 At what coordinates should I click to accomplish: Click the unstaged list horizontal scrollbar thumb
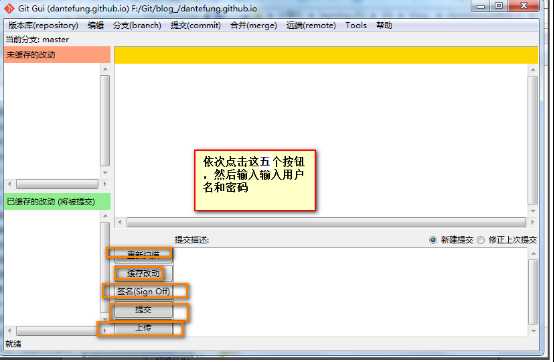[x=57, y=184]
